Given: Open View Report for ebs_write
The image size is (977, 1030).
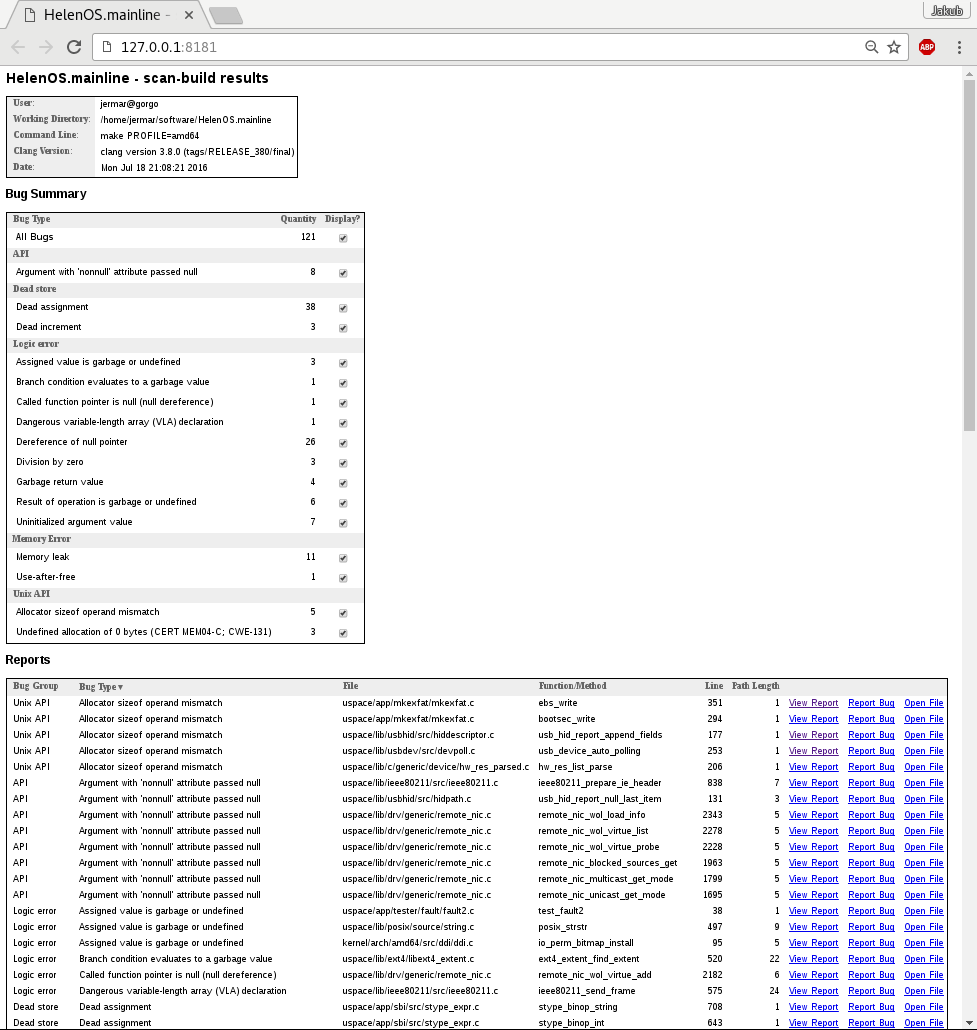Looking at the screenshot, I should (813, 703).
